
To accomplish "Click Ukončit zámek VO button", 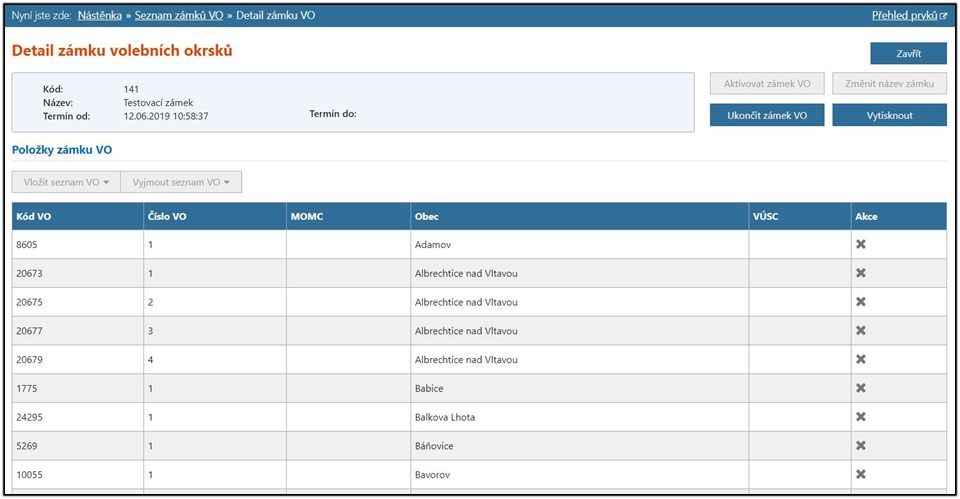I will tap(767, 115).
